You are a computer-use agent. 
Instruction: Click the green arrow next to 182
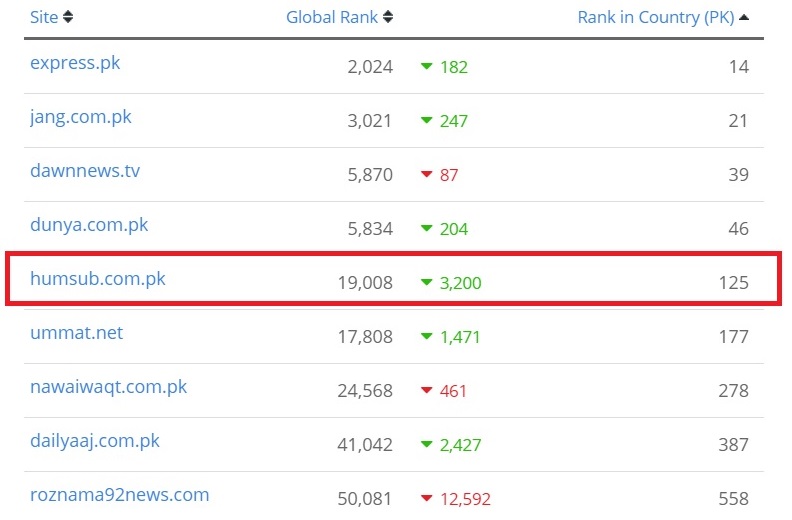tap(427, 66)
